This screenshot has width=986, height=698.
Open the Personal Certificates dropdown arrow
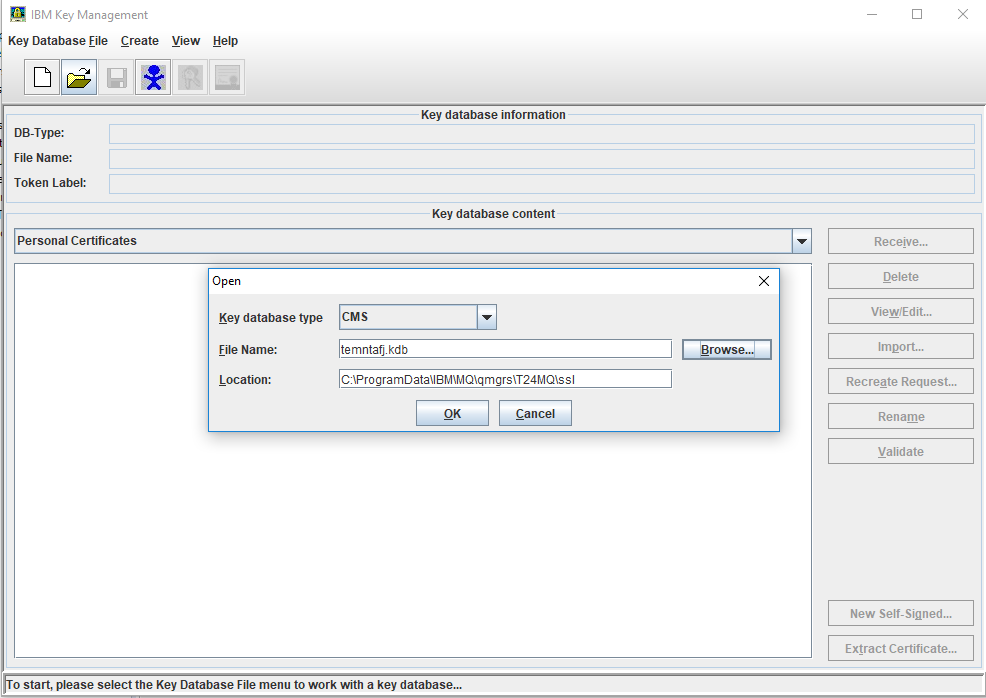[801, 241]
